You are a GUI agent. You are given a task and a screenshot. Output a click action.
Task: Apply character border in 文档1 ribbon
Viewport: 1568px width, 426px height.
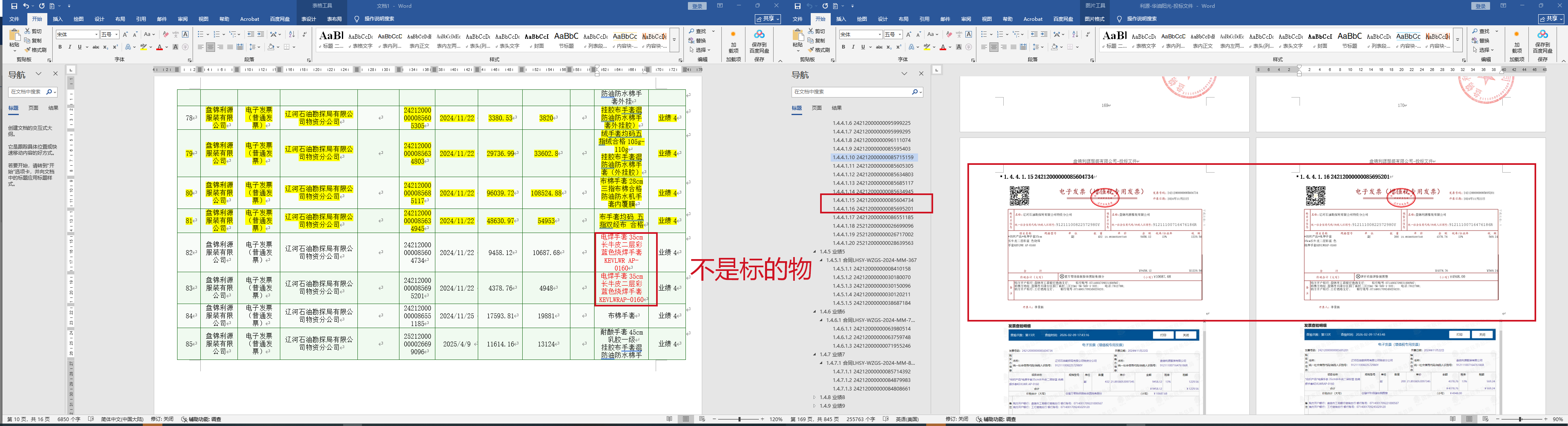[x=186, y=35]
